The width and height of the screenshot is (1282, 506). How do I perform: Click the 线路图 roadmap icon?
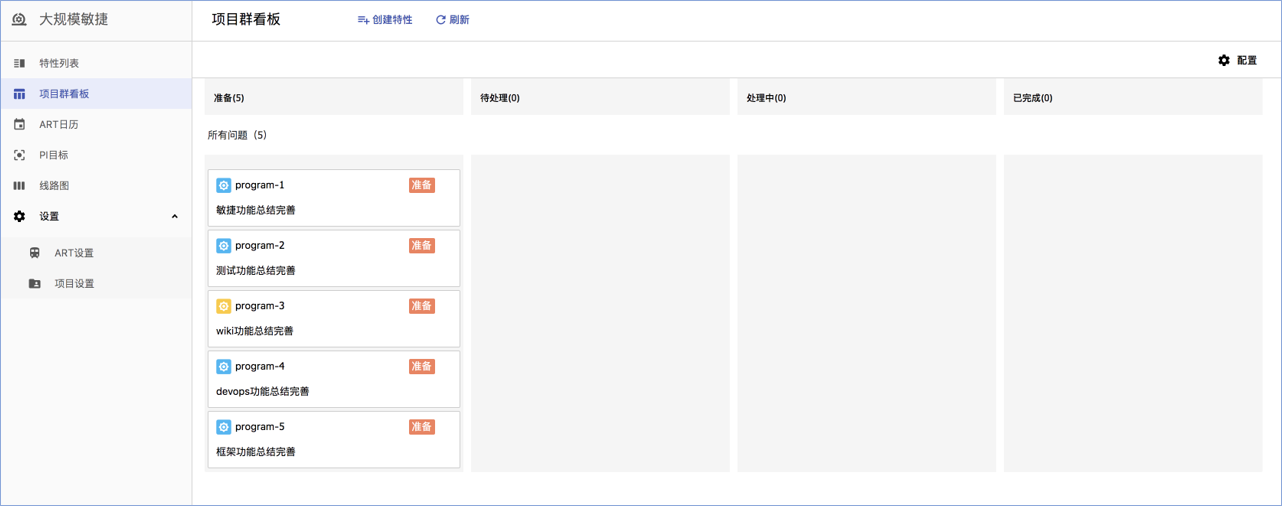coord(19,186)
